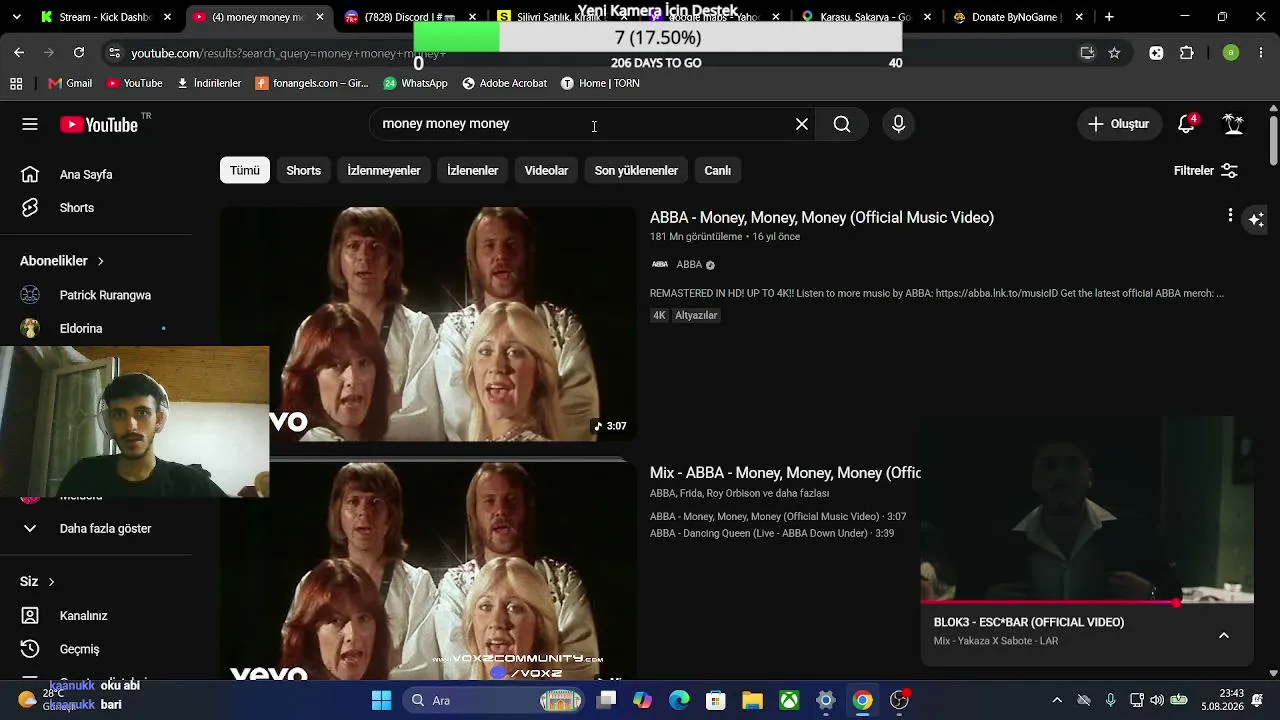1280x720 pixels.
Task: Open the fonangels.com bookmark
Action: [x=312, y=83]
